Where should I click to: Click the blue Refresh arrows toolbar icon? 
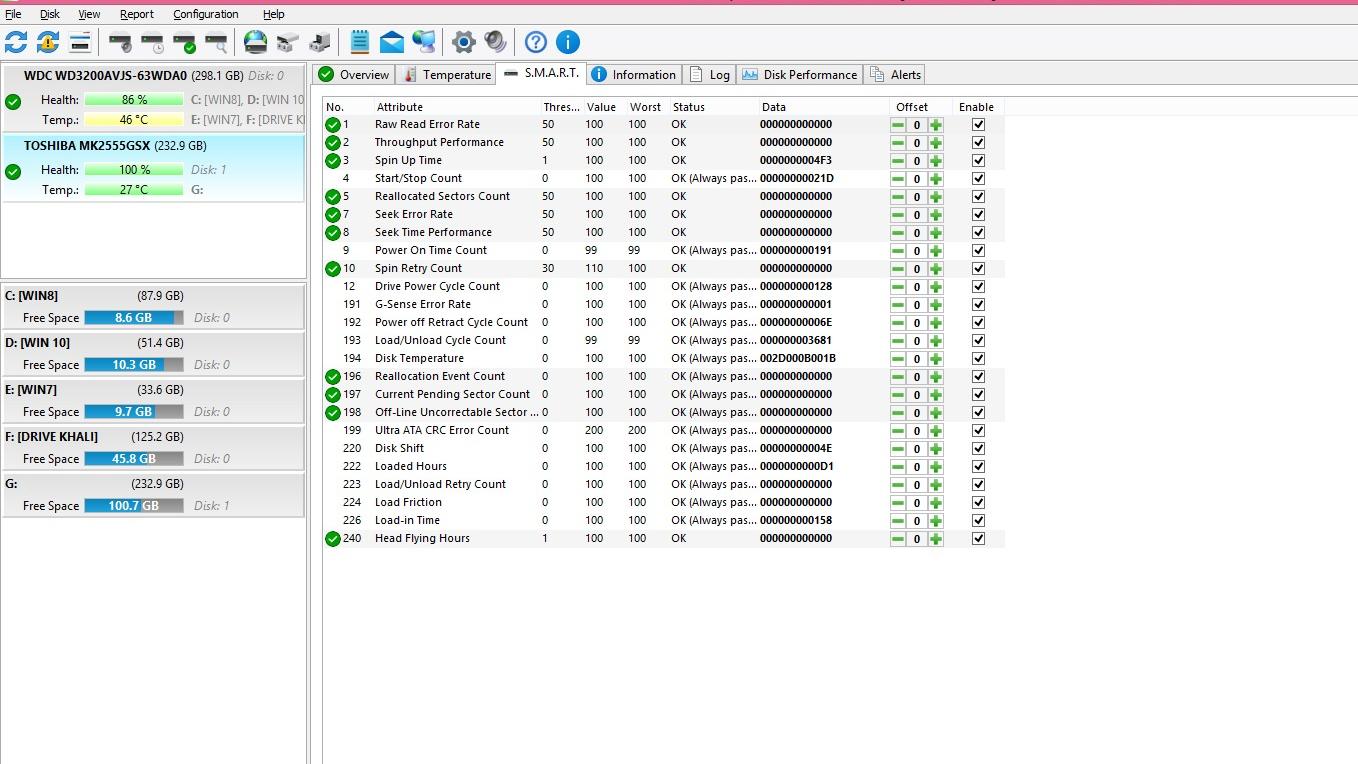[16, 42]
